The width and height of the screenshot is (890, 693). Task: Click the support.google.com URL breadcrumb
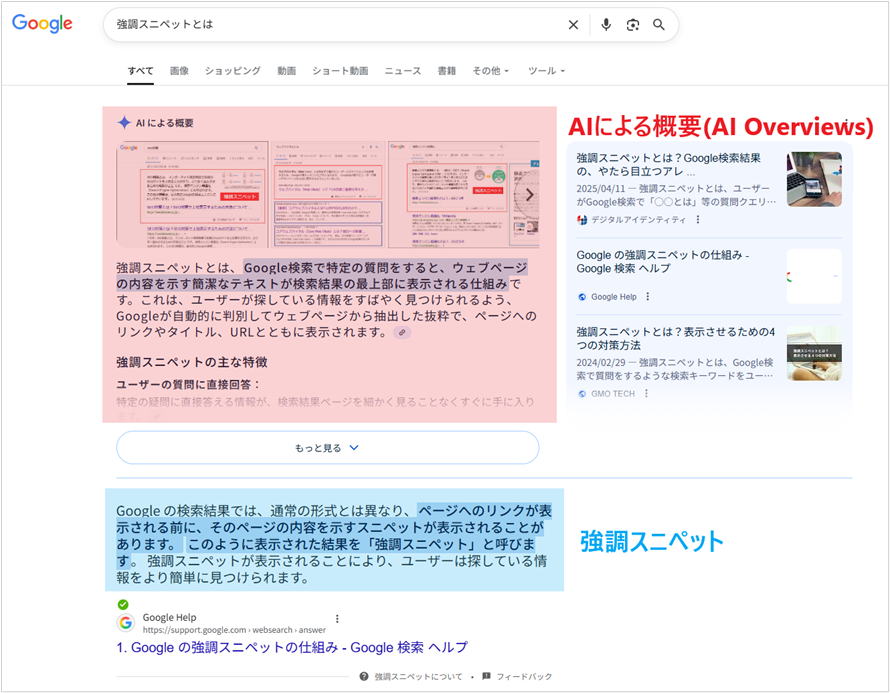point(234,630)
